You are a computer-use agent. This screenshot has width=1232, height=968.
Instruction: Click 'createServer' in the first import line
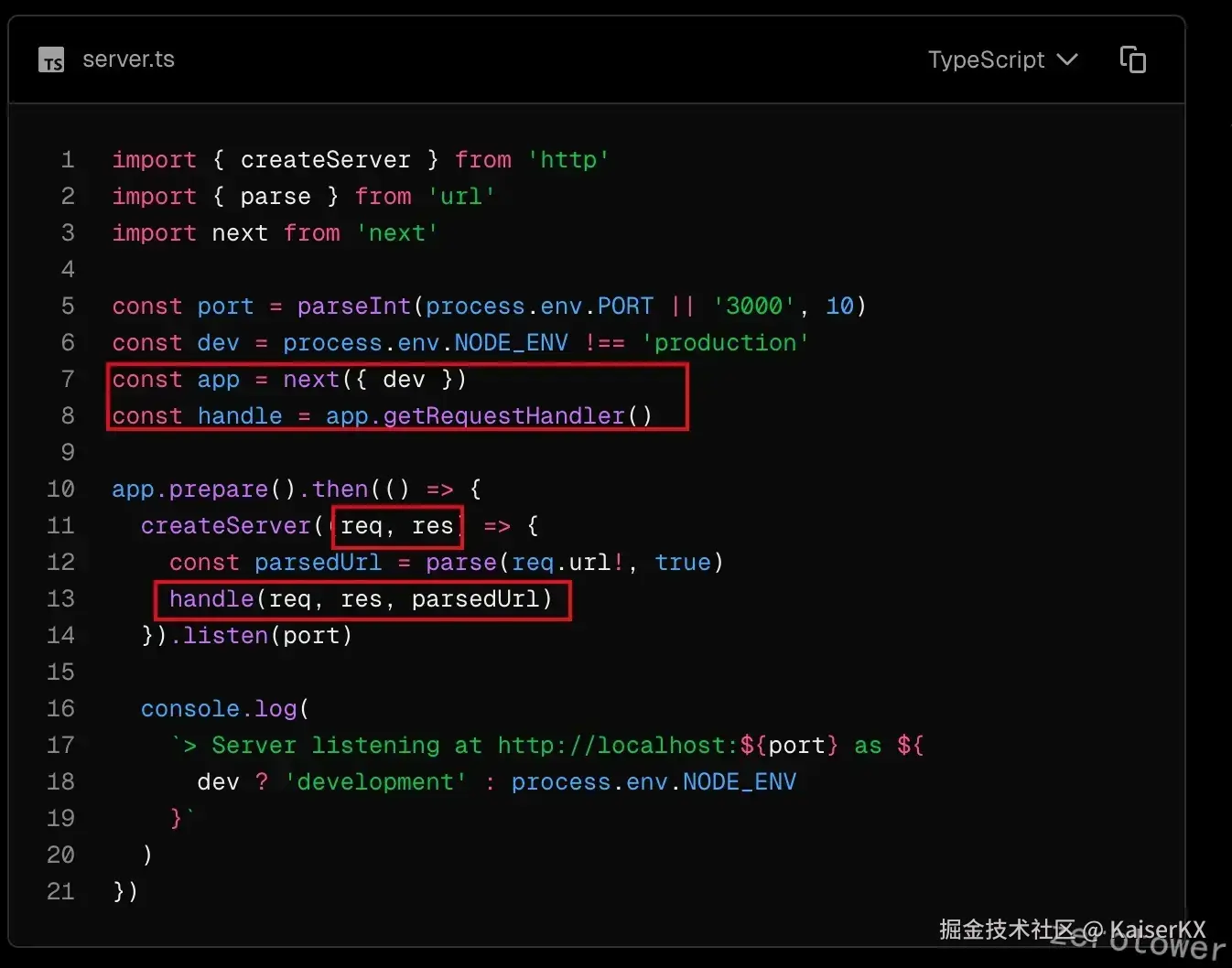tap(325, 160)
